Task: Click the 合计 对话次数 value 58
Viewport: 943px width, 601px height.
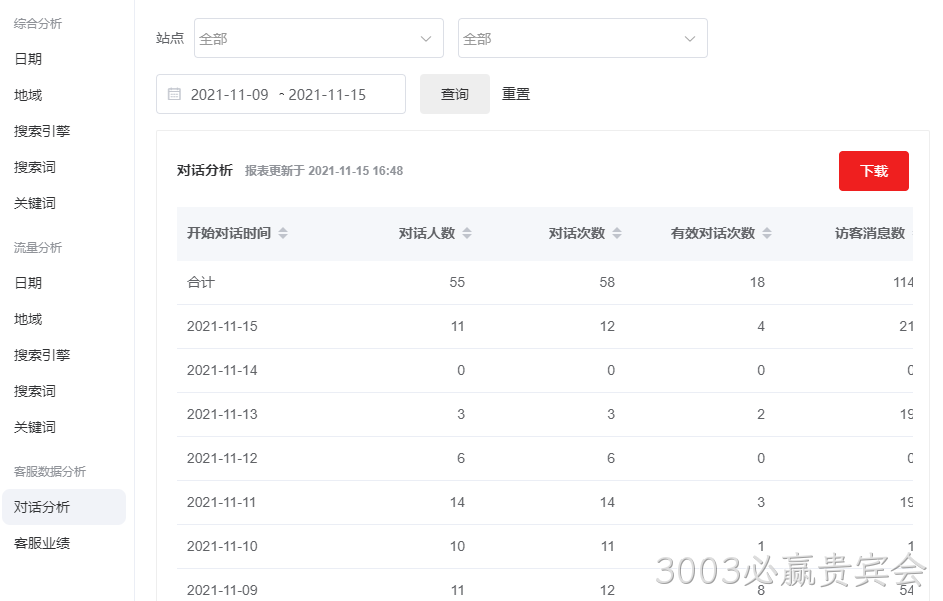Action: 607,282
